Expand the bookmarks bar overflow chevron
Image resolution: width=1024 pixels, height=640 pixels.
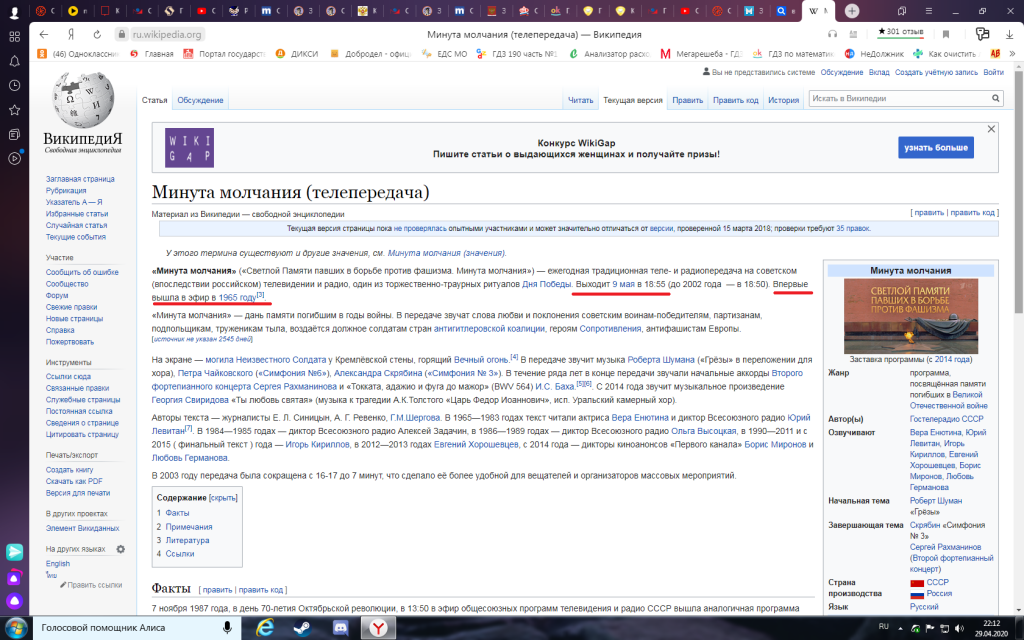tap(1012, 54)
